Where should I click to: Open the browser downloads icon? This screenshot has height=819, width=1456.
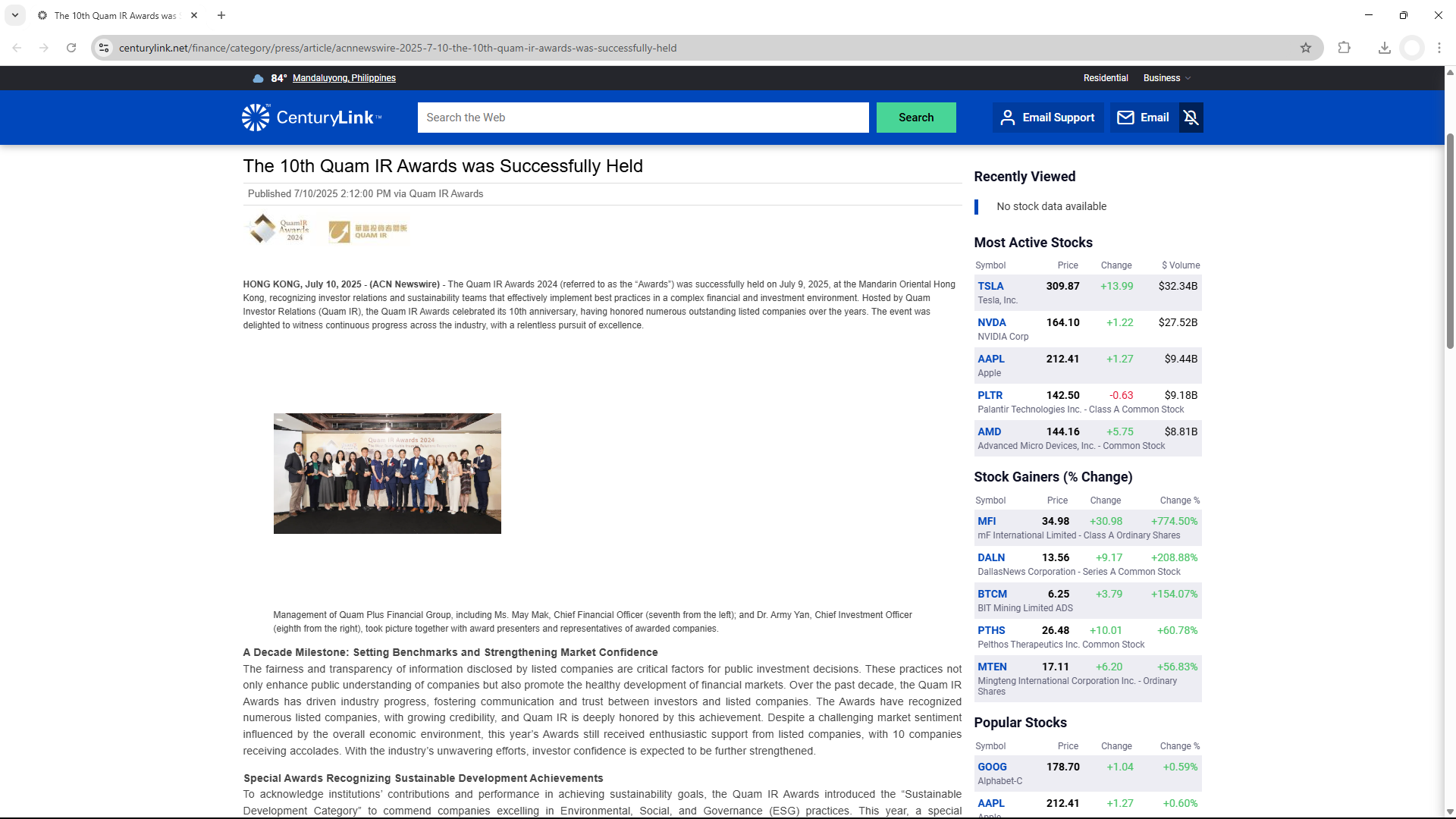(1384, 48)
